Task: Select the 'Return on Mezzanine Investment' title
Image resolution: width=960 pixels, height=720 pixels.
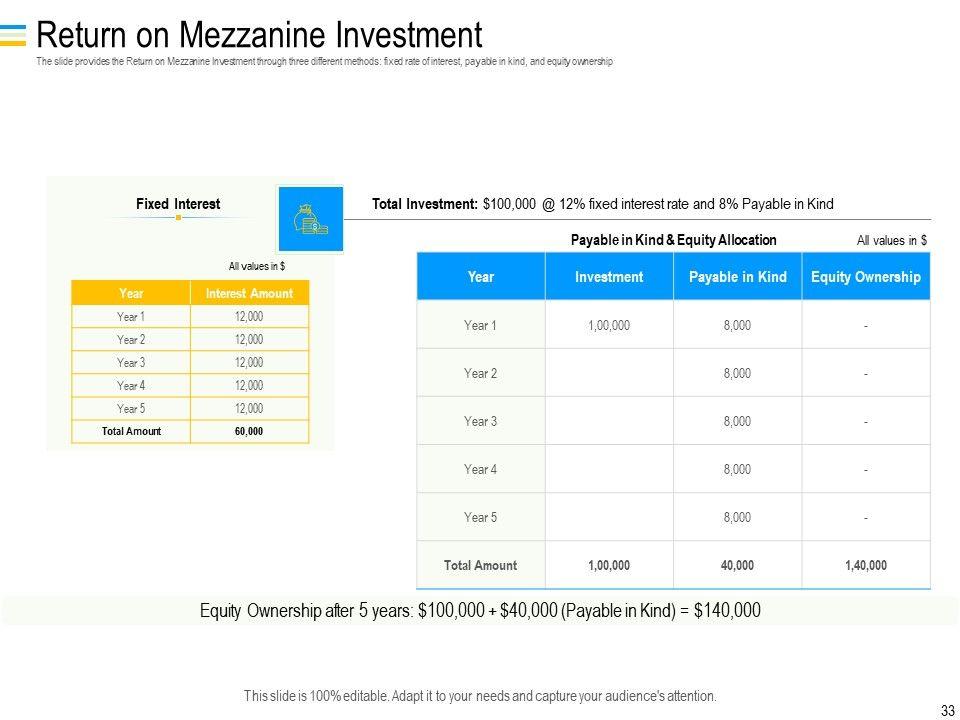Action: 259,34
